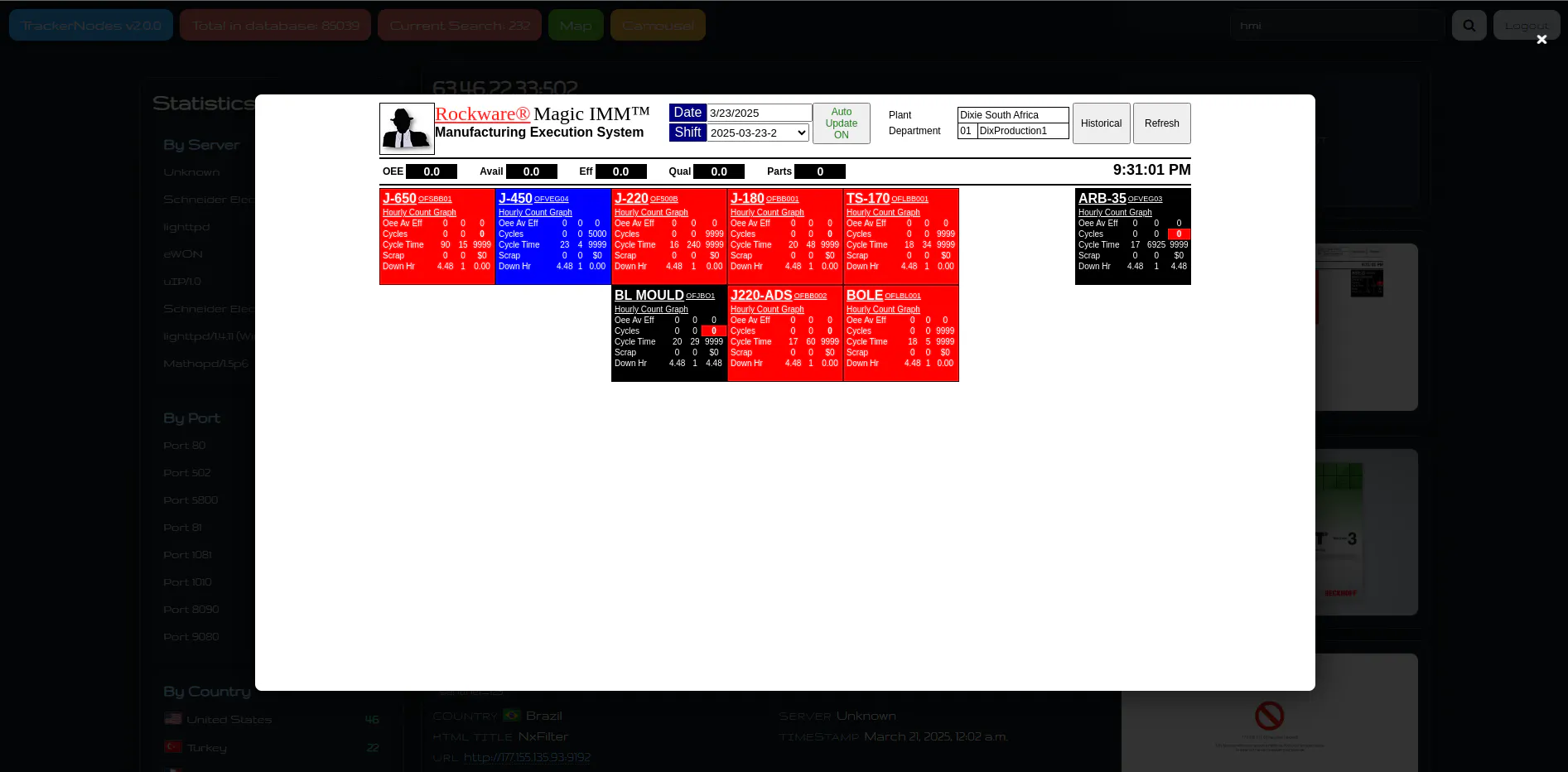
Task: Click the Turkey flag icon
Action: click(172, 747)
